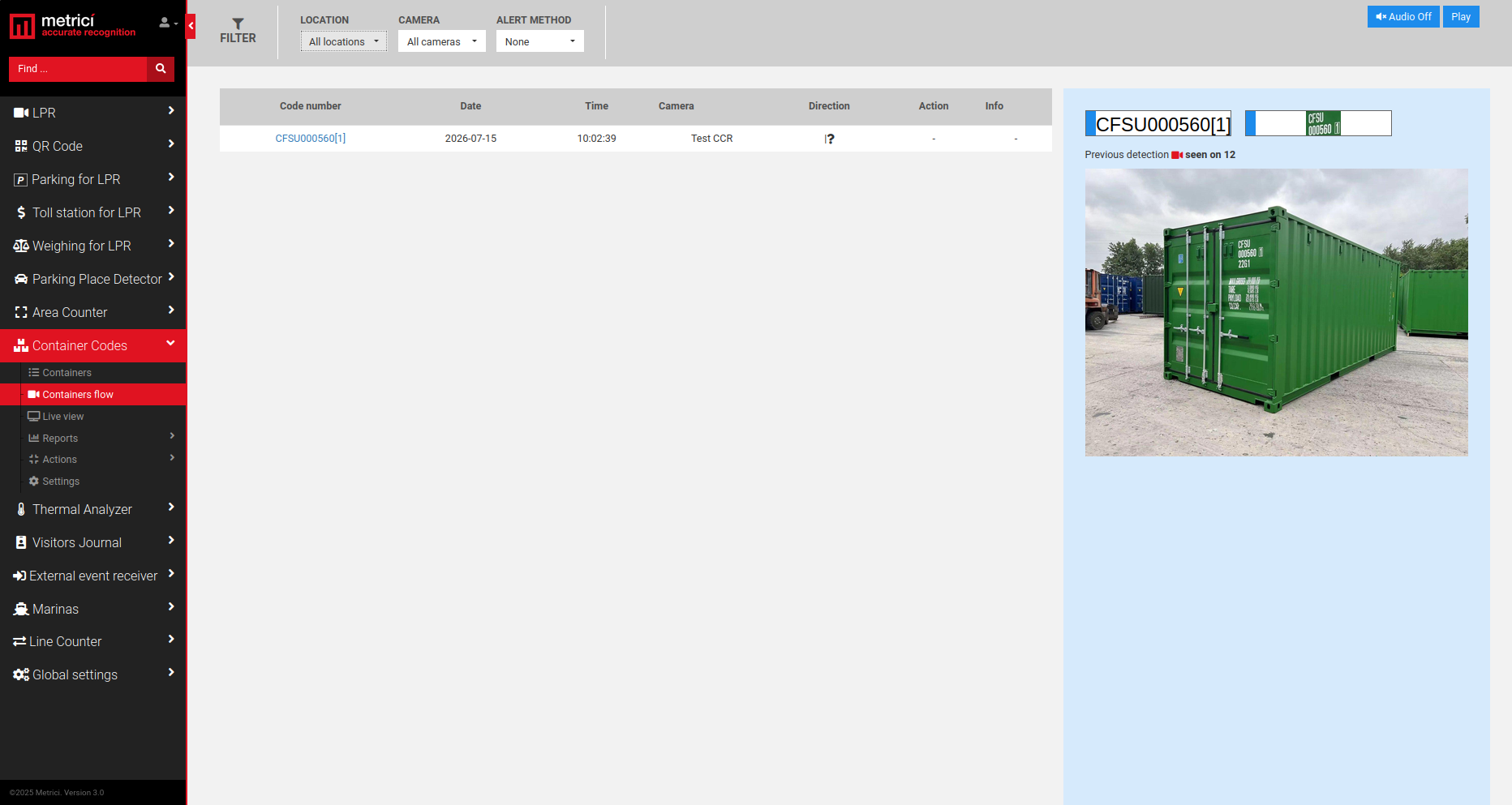Sort by Code number column header

(x=311, y=106)
